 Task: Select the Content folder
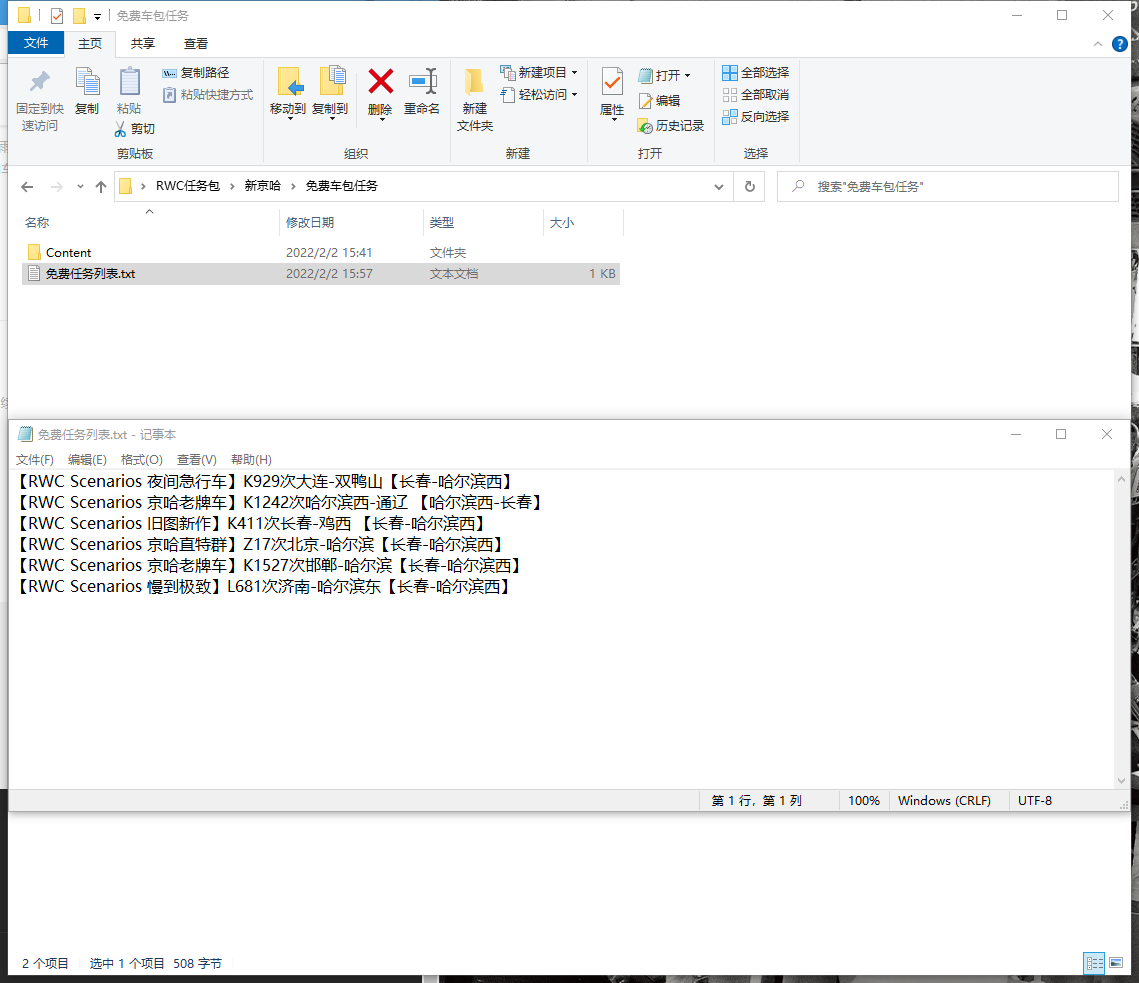pyautogui.click(x=68, y=252)
